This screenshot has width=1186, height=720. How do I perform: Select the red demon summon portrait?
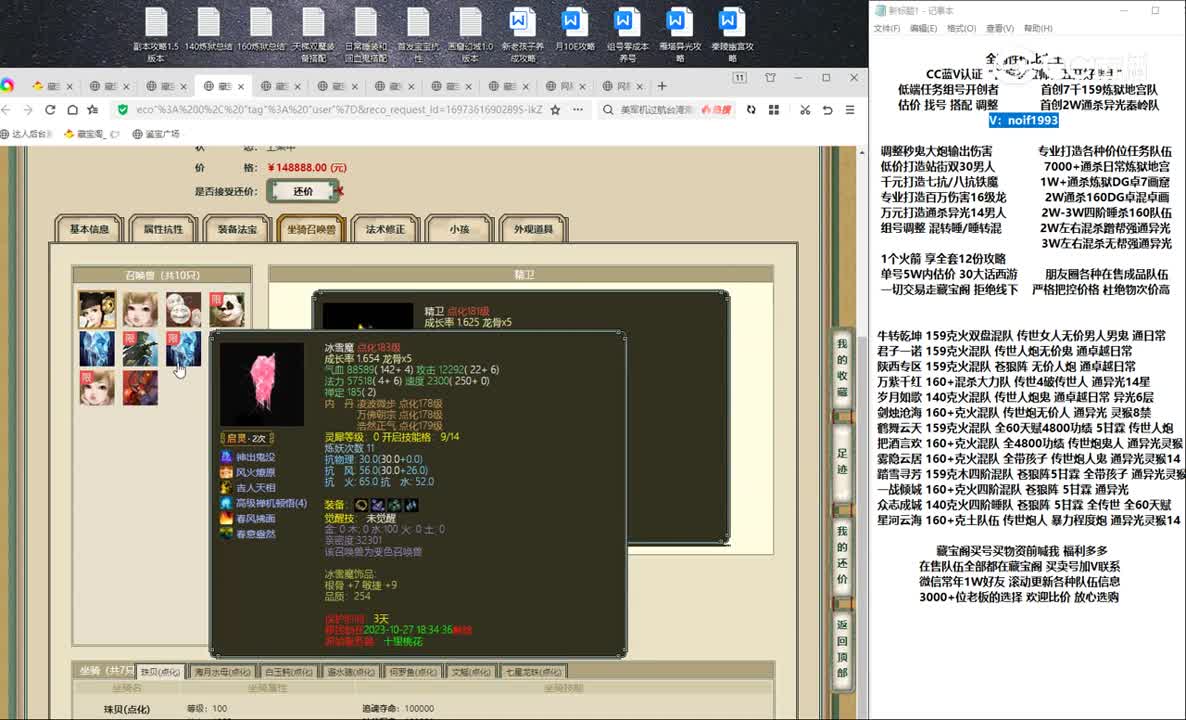click(141, 387)
